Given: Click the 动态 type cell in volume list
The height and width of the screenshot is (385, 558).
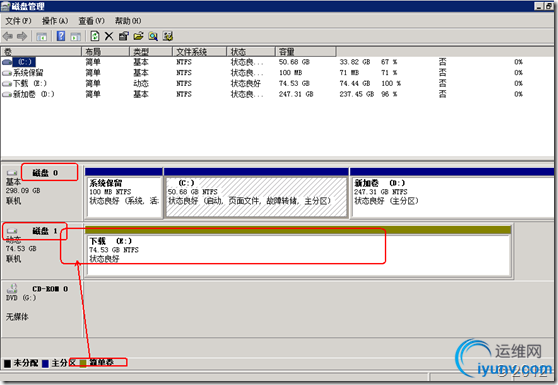Looking at the screenshot, I should coord(141,83).
